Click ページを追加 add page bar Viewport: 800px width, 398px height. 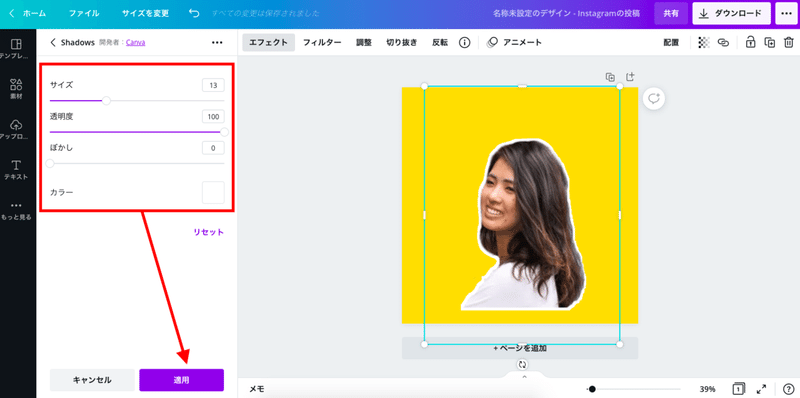520,348
